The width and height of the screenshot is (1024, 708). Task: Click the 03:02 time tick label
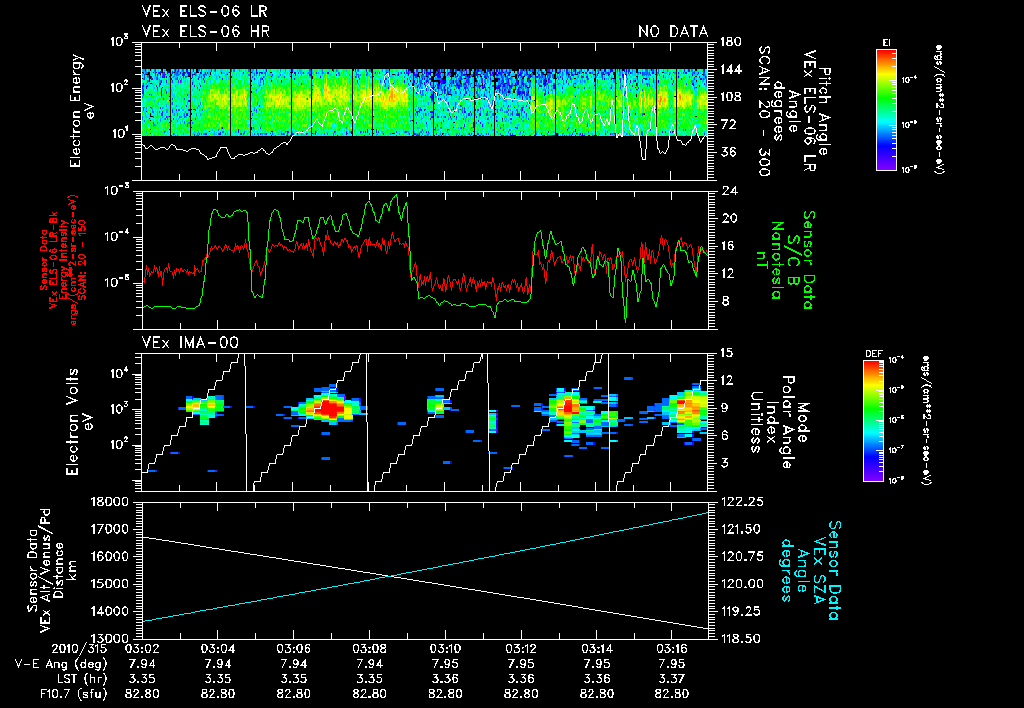(142, 649)
